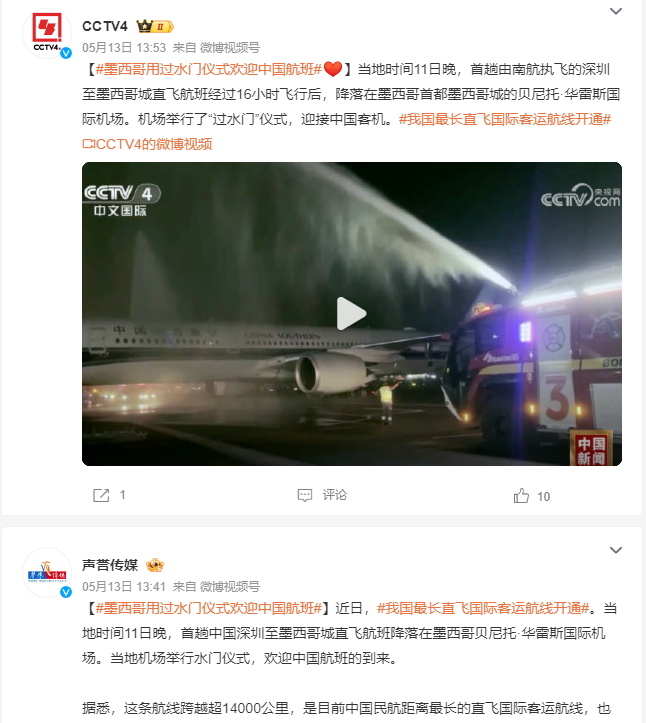Open hashtag #墨西哥用过水门仪式欢迎中国航班# in CCTV4 post
The height and width of the screenshot is (723, 646).
click(208, 69)
